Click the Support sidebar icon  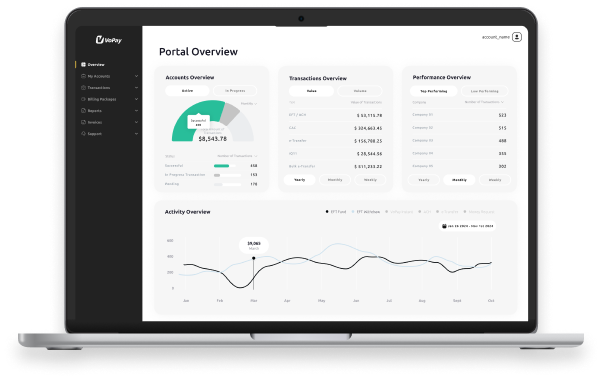pos(83,134)
